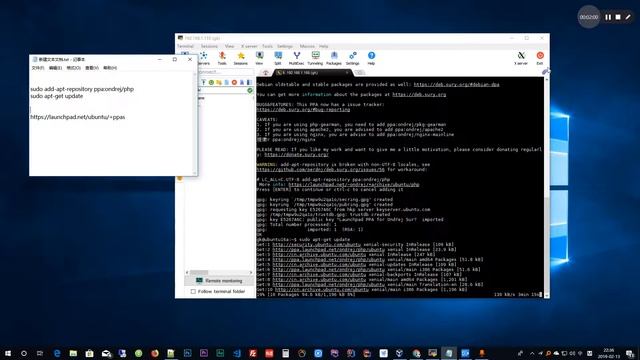The image size is (640, 360).
Task: Click 'https://launchpad.net/ubuntu/+ppas' text in Notepad
Action: 78,117
